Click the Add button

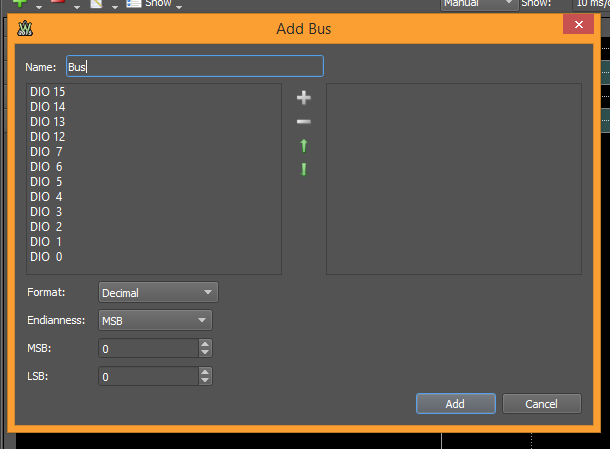[455, 404]
